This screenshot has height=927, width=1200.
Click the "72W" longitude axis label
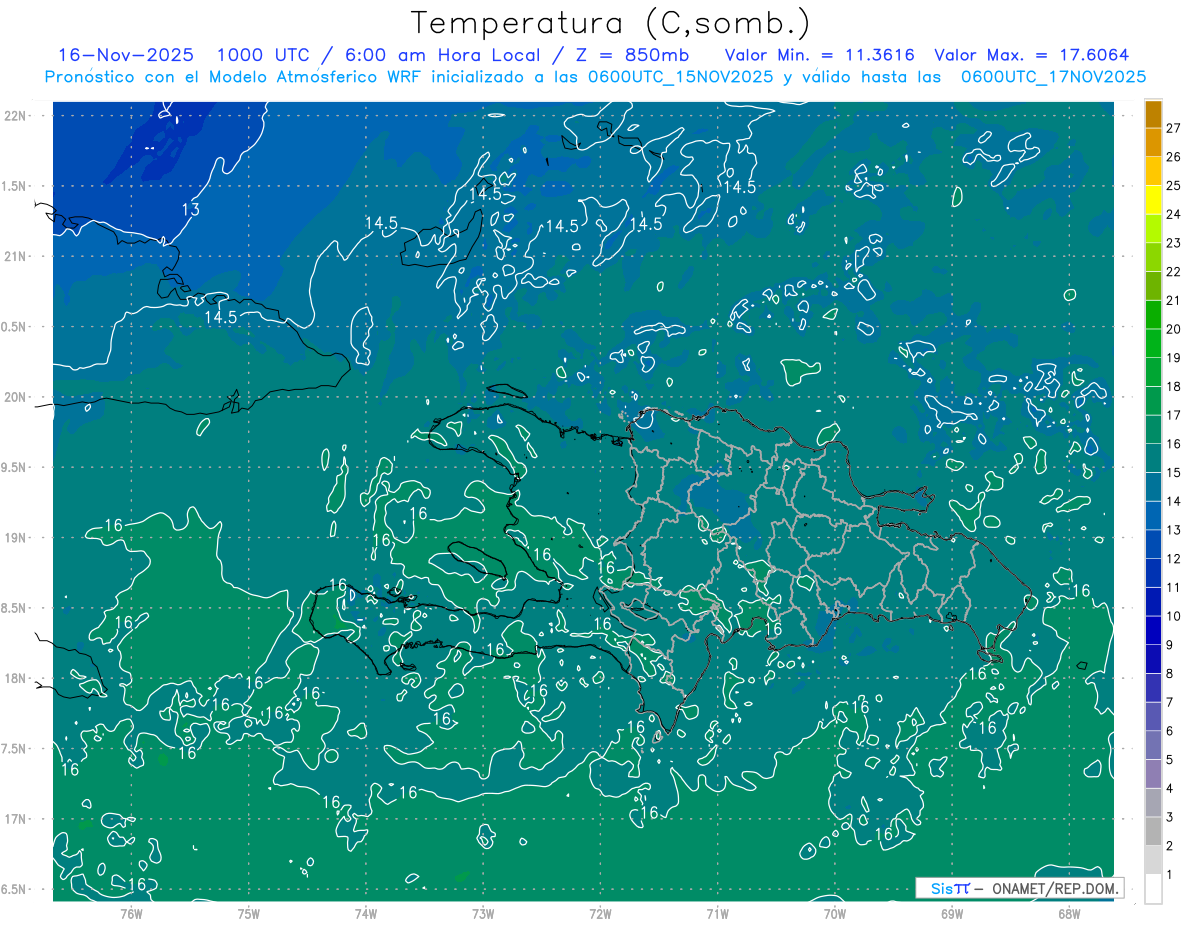click(600, 914)
